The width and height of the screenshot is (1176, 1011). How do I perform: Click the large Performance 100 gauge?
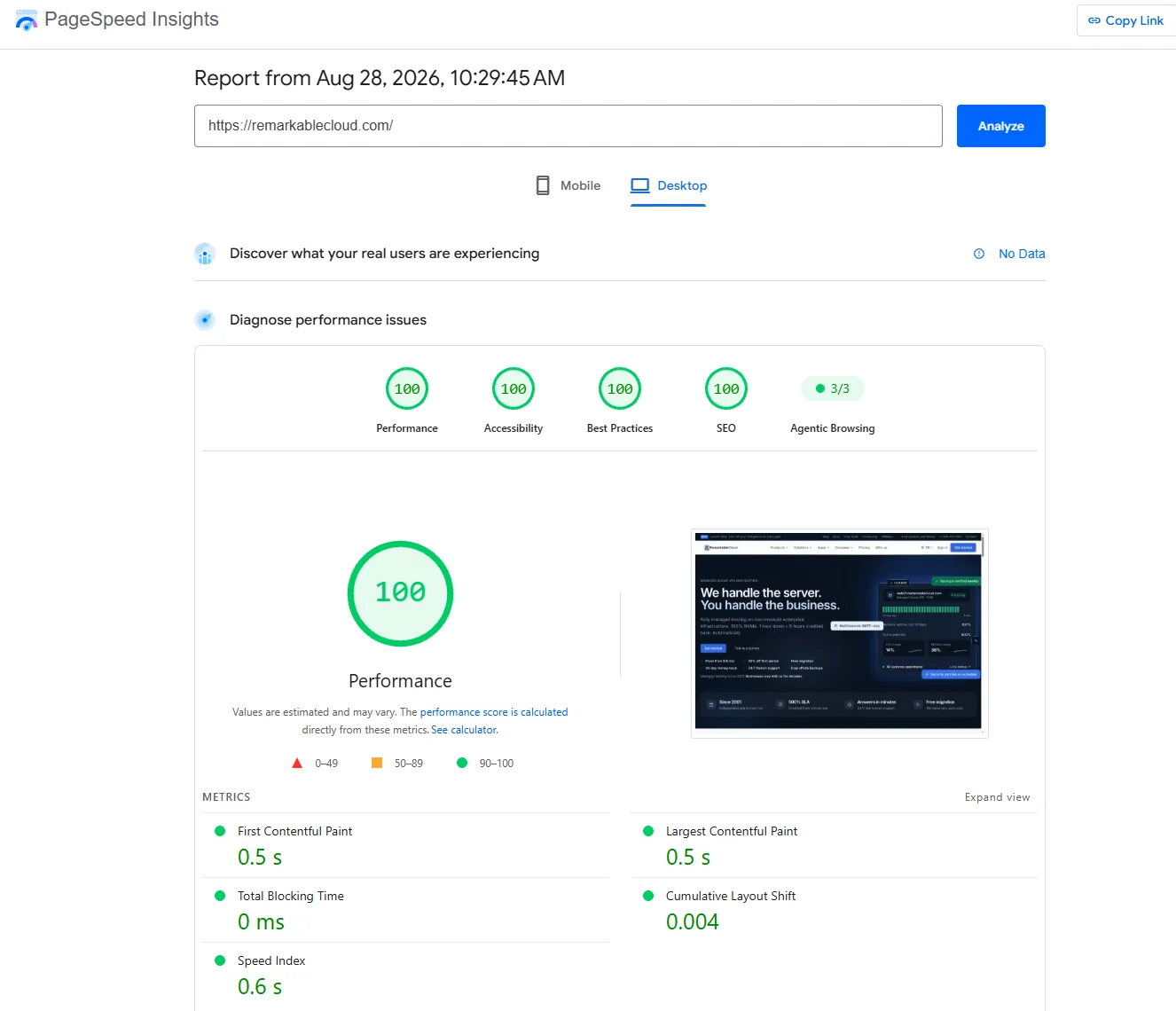tap(400, 593)
